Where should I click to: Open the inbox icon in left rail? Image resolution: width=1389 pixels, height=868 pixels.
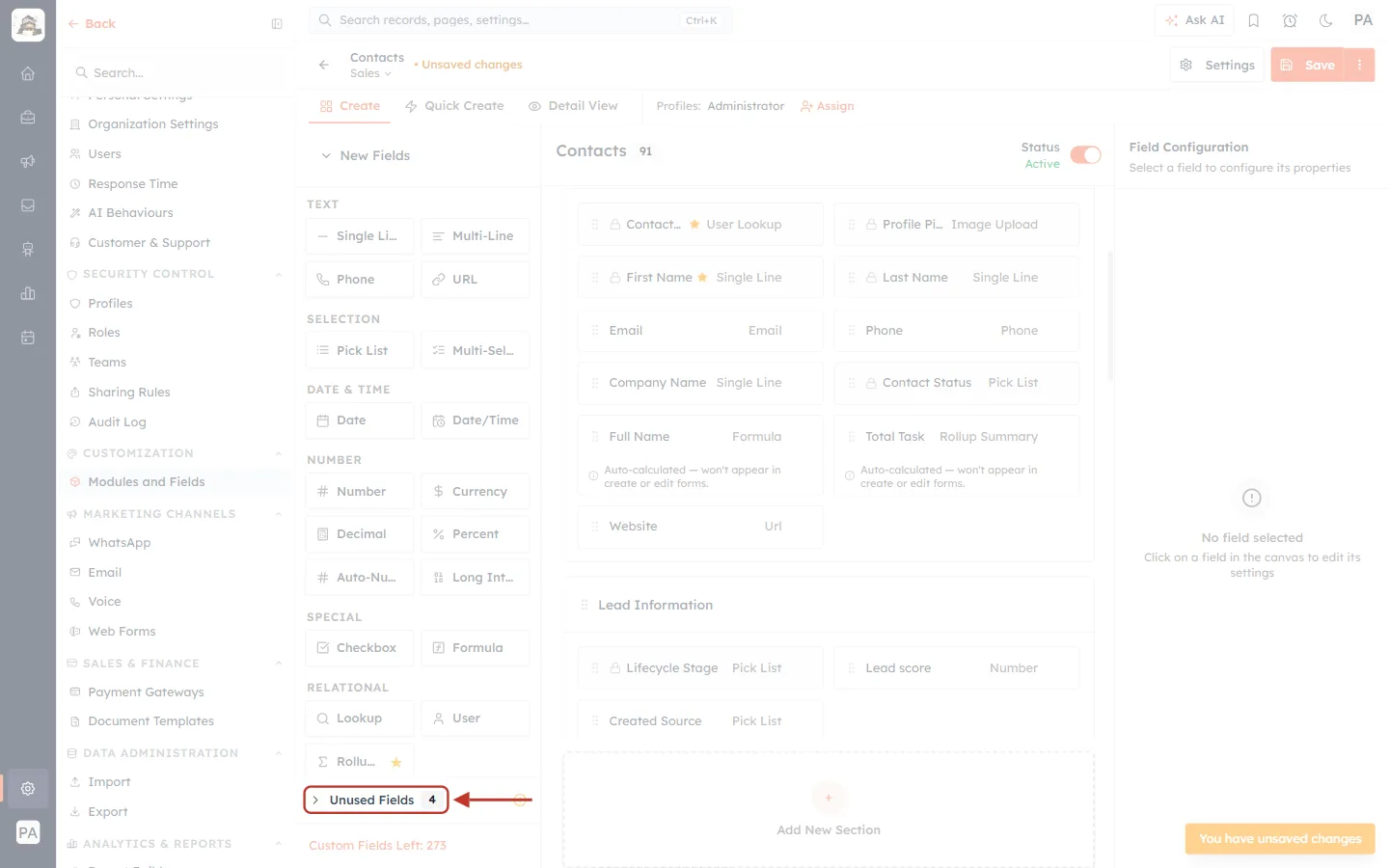[x=28, y=205]
